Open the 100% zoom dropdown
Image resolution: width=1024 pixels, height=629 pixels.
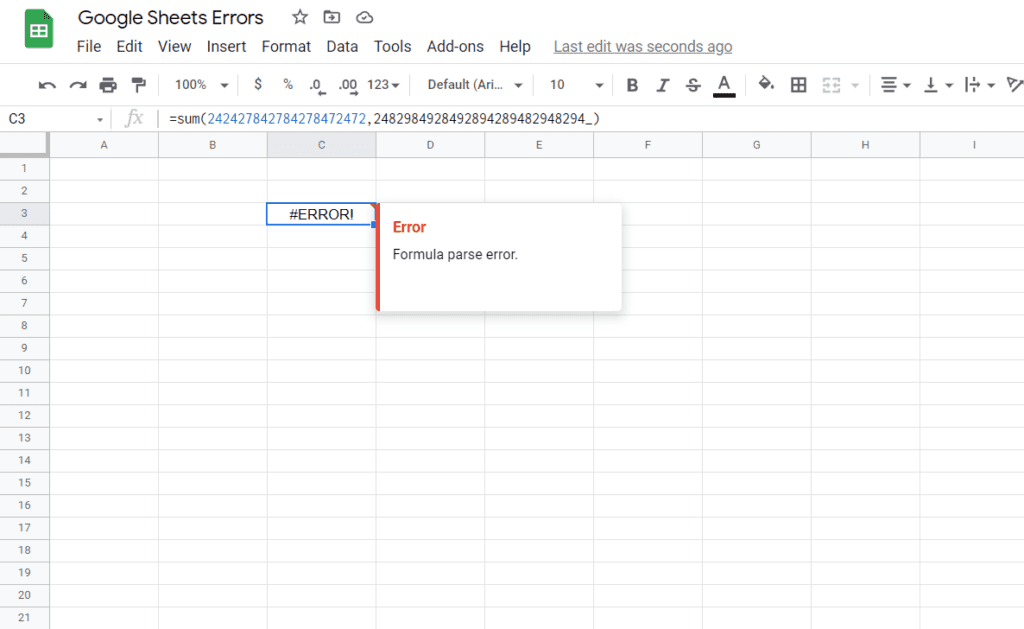tap(201, 85)
